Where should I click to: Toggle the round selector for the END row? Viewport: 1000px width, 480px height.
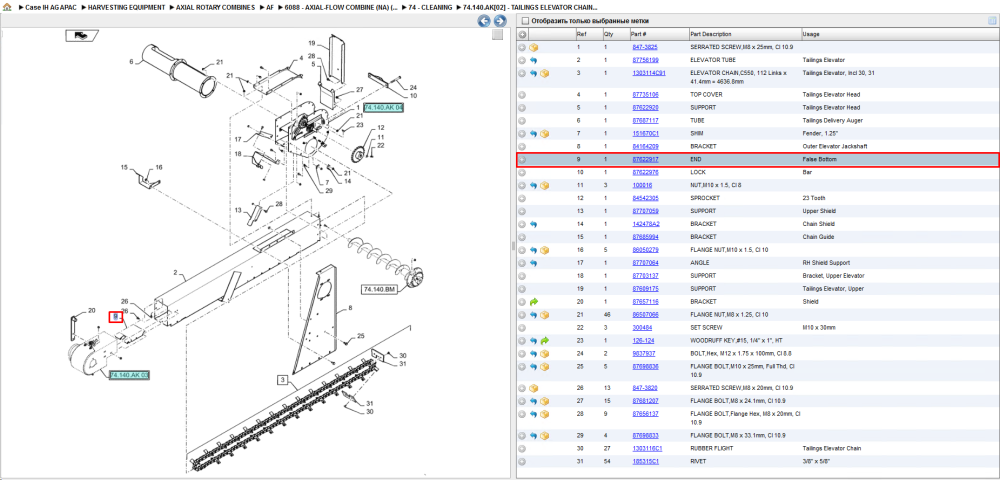pos(522,159)
